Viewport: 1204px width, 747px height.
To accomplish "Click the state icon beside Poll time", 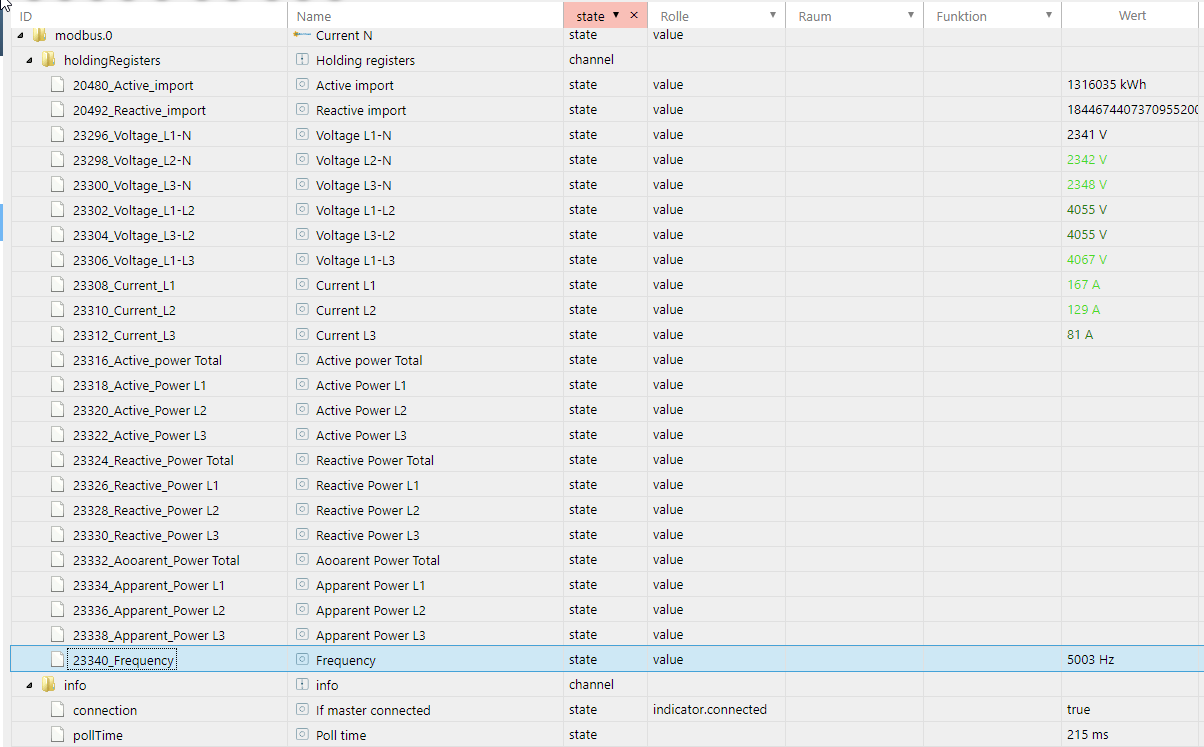I will [x=302, y=735].
